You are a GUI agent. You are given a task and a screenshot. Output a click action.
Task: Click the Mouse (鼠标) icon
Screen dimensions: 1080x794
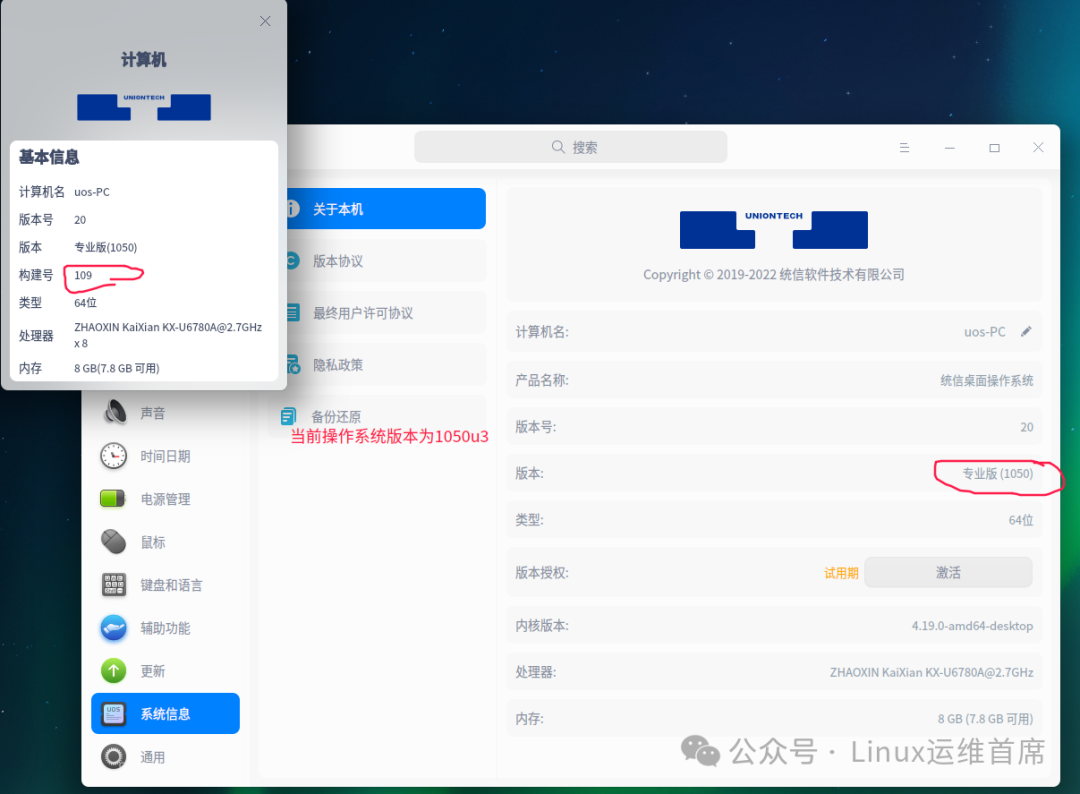[x=114, y=542]
